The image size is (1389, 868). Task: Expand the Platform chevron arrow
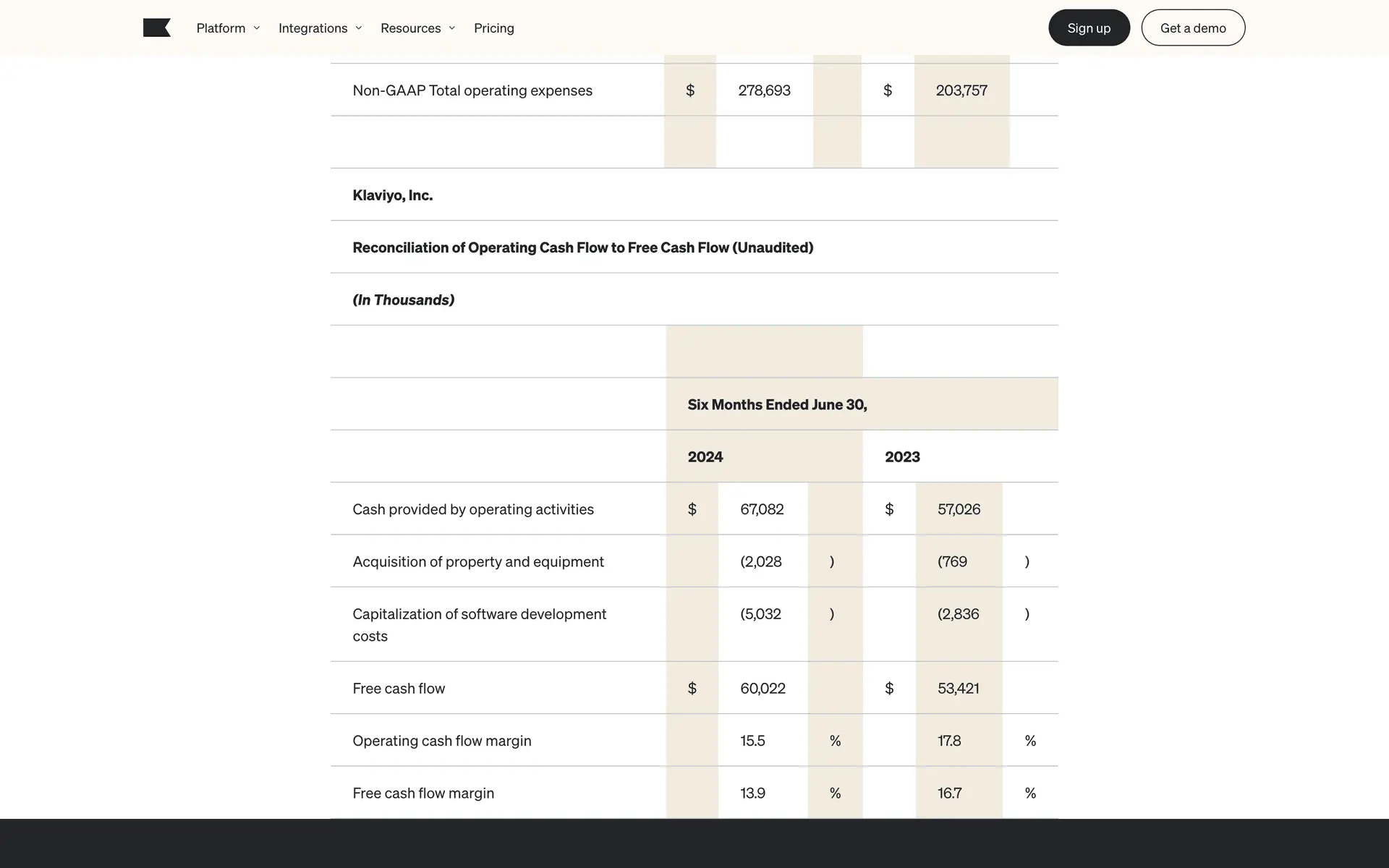pyautogui.click(x=257, y=28)
